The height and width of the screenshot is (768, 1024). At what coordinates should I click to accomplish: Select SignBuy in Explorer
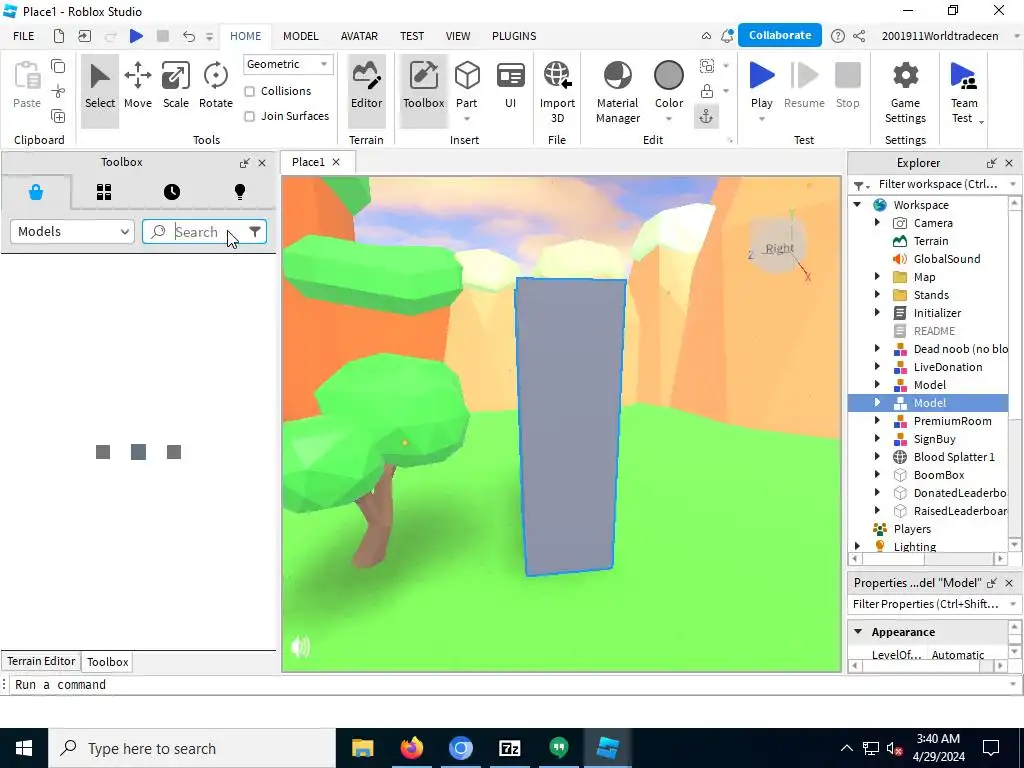[x=934, y=439]
